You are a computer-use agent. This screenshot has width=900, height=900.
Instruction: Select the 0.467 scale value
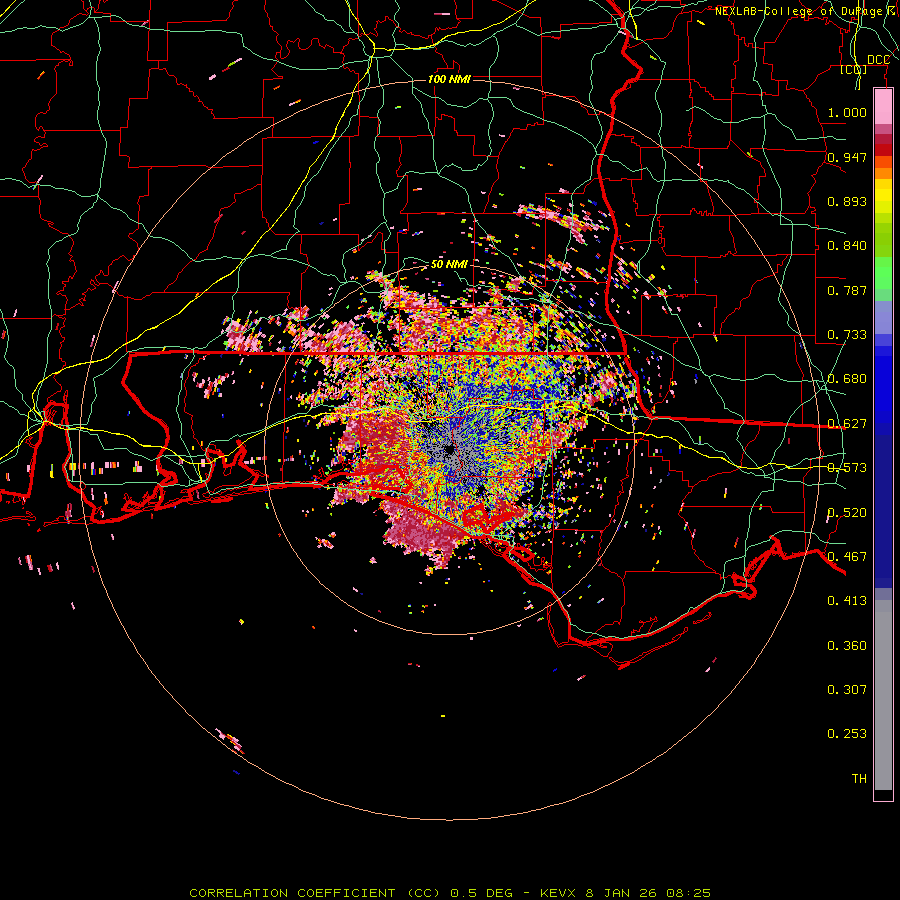(x=847, y=557)
